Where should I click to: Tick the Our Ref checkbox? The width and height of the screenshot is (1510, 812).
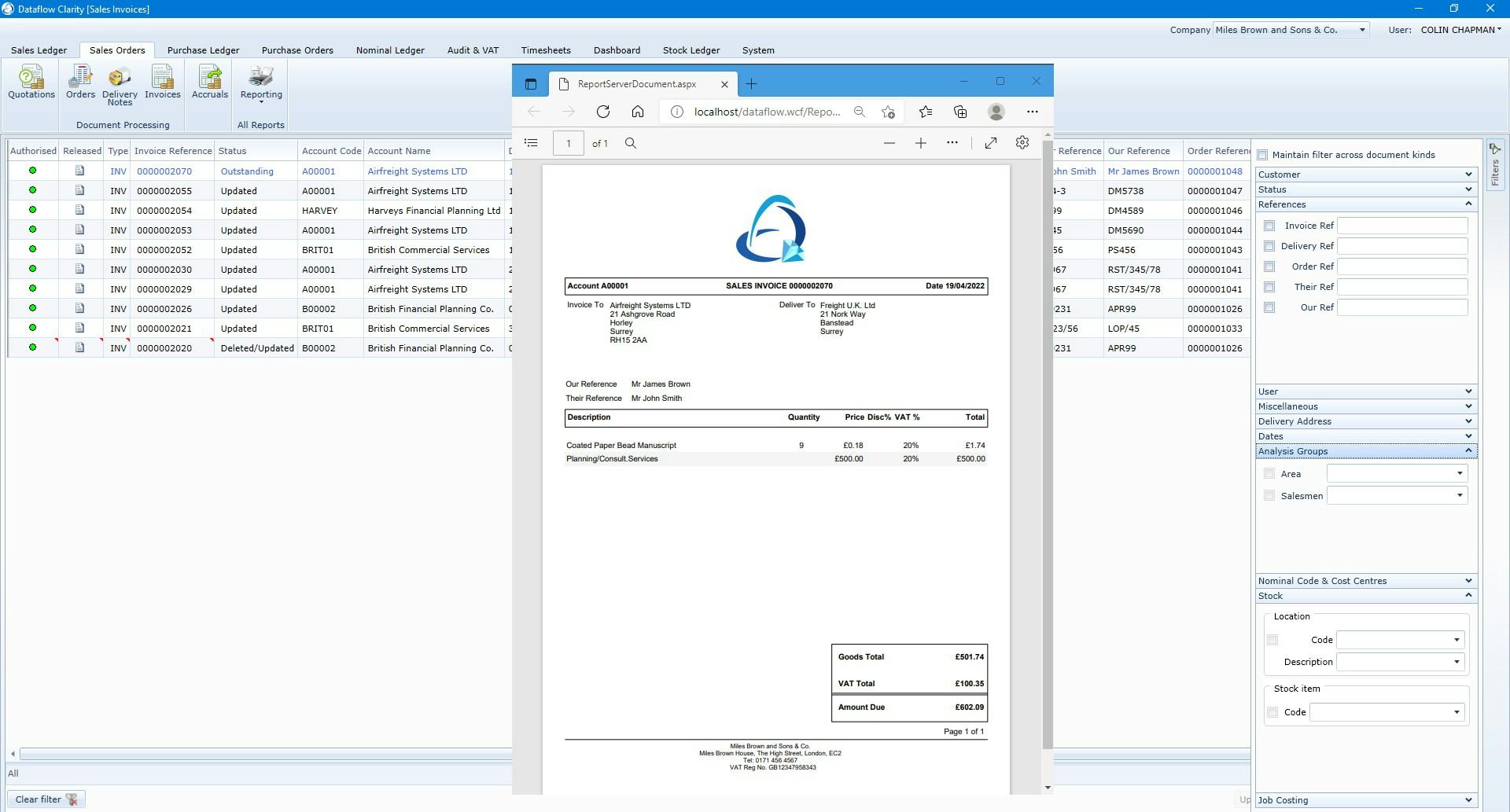(x=1269, y=307)
